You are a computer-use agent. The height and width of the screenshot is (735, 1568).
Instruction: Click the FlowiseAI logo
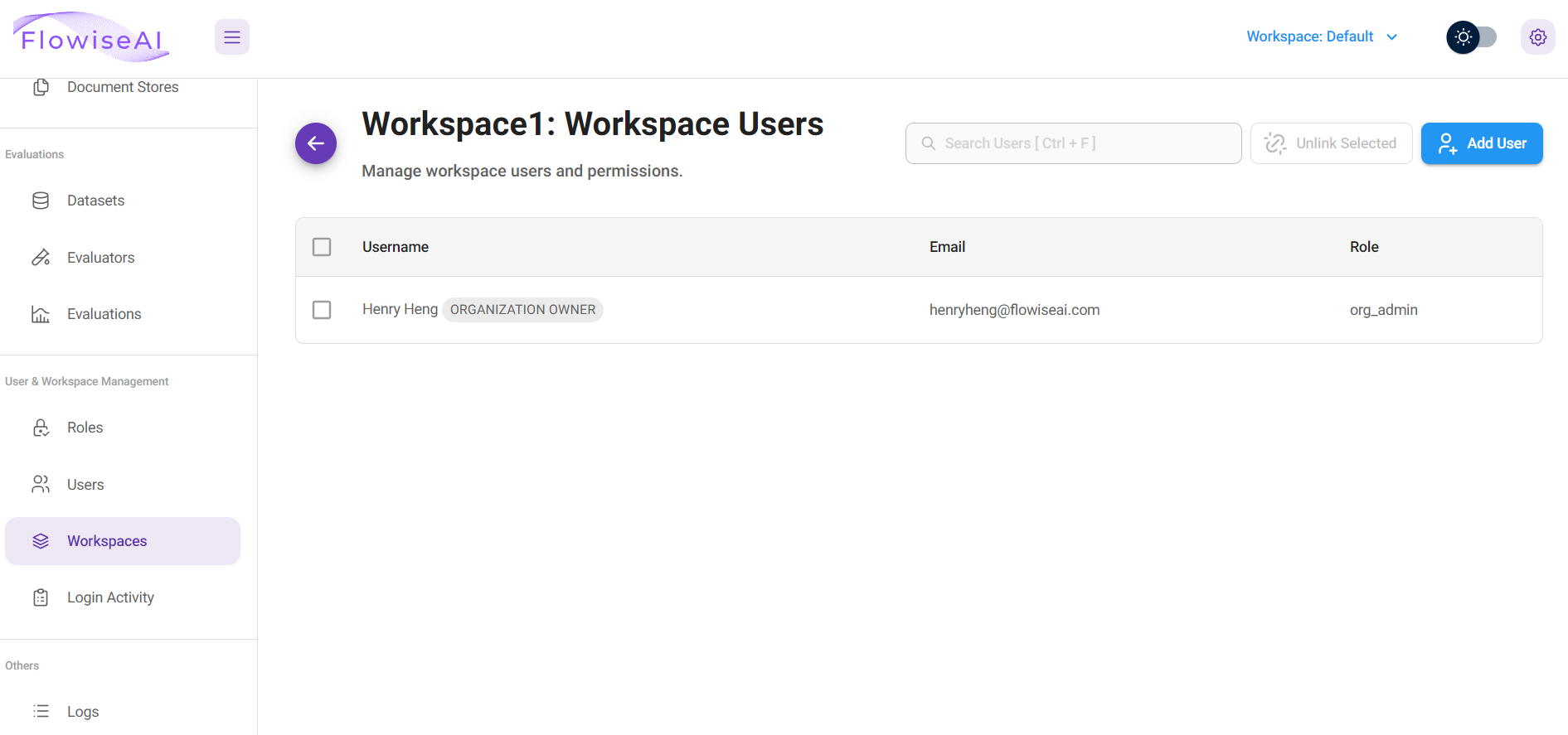pyautogui.click(x=91, y=37)
